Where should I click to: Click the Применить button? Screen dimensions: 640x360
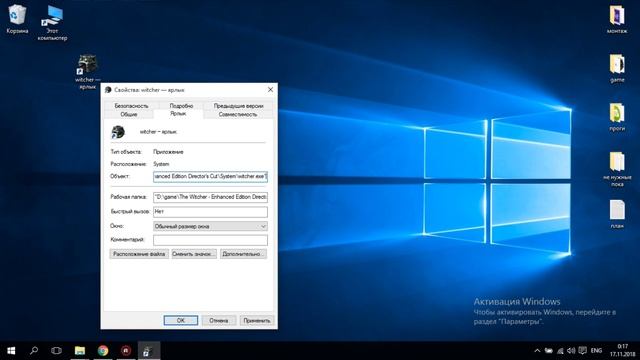tap(257, 320)
